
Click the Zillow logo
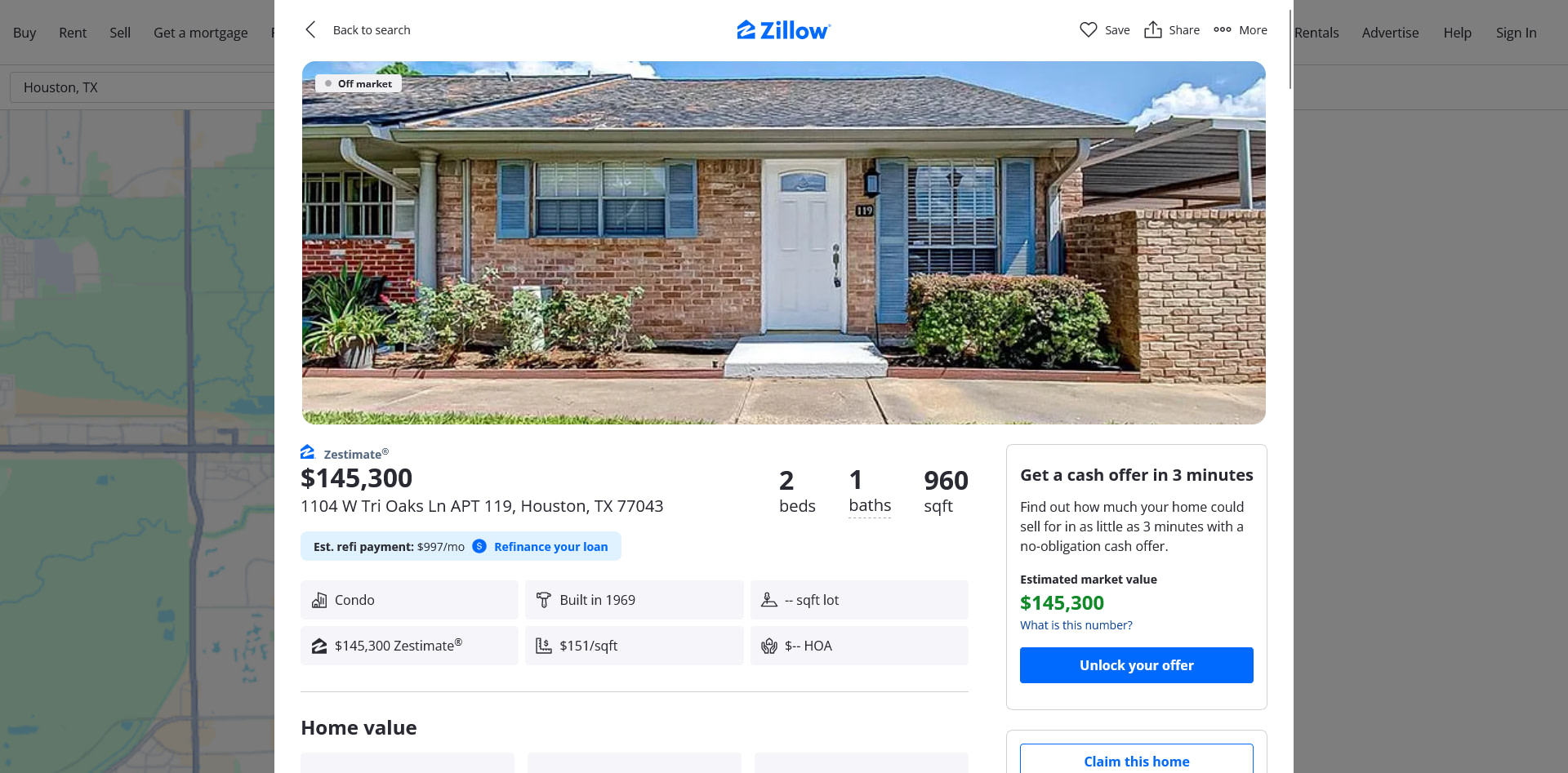tap(784, 30)
